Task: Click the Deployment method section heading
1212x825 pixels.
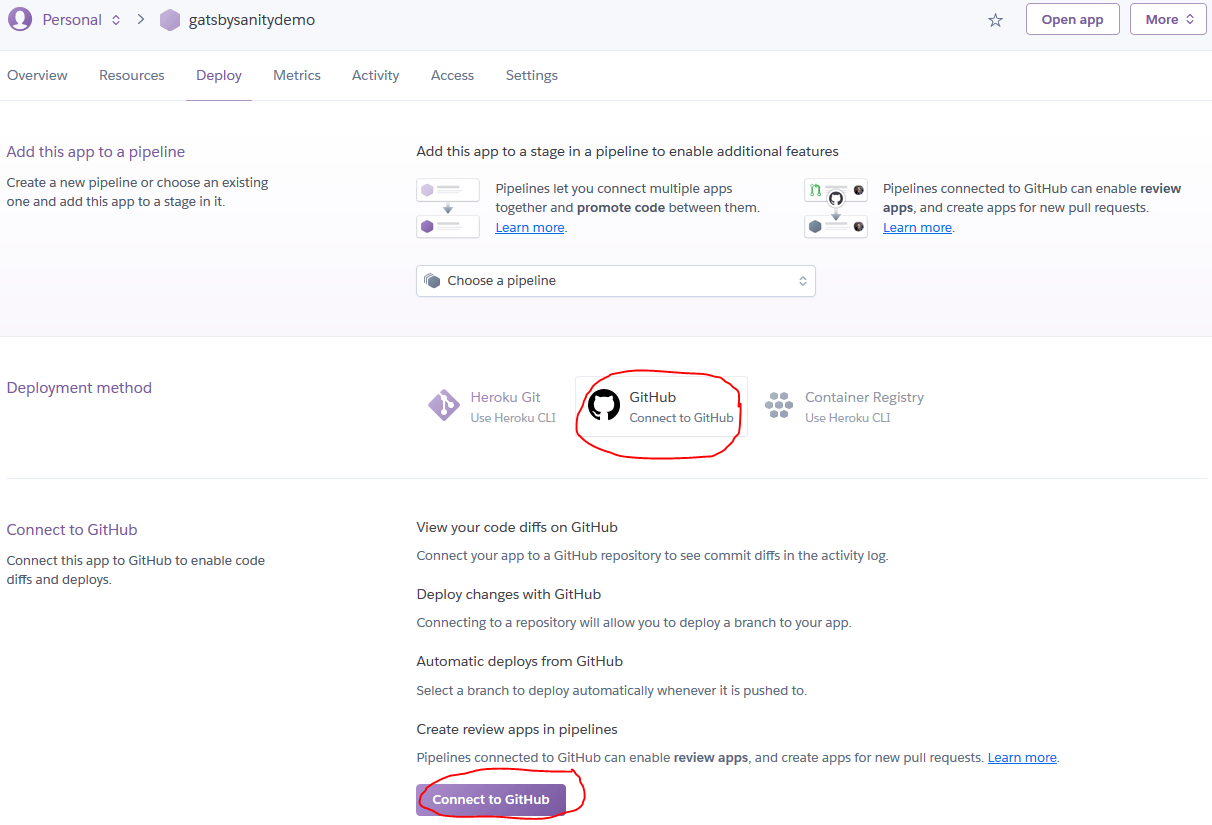Action: pyautogui.click(x=79, y=388)
